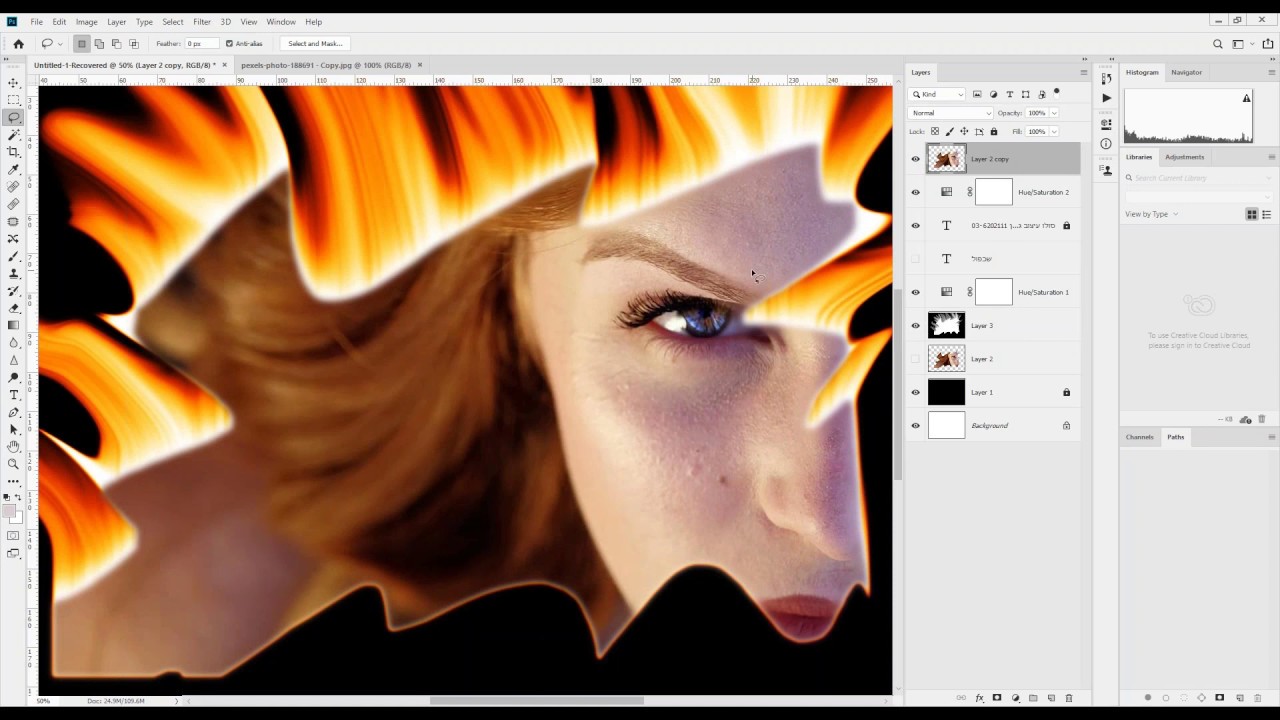The image size is (1280, 720).
Task: Hide the Hue/Saturation 2 adjustment layer
Action: tap(915, 192)
